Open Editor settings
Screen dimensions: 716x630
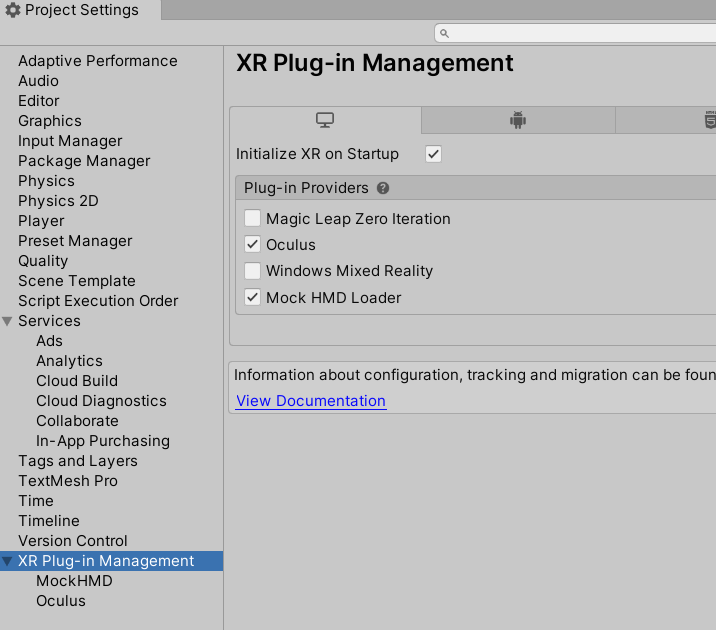(x=39, y=101)
